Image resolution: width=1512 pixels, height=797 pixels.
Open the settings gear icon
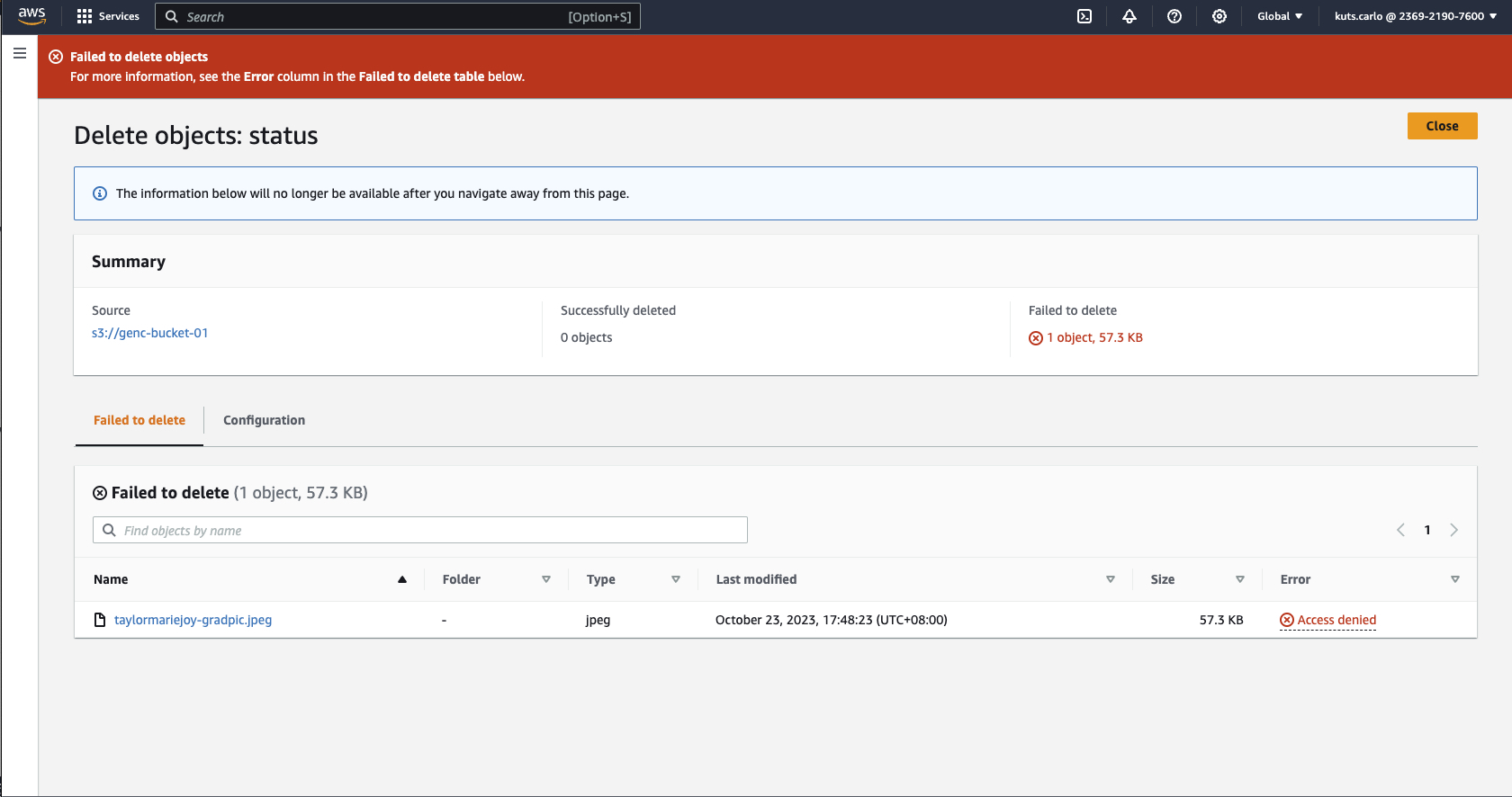coord(1219,16)
